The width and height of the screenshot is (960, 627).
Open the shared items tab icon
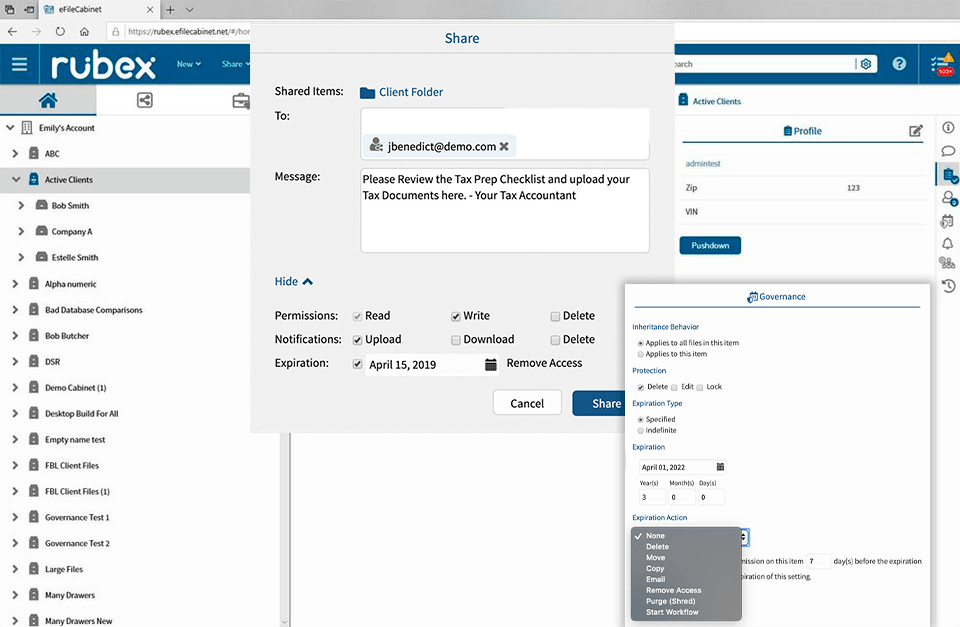(145, 100)
